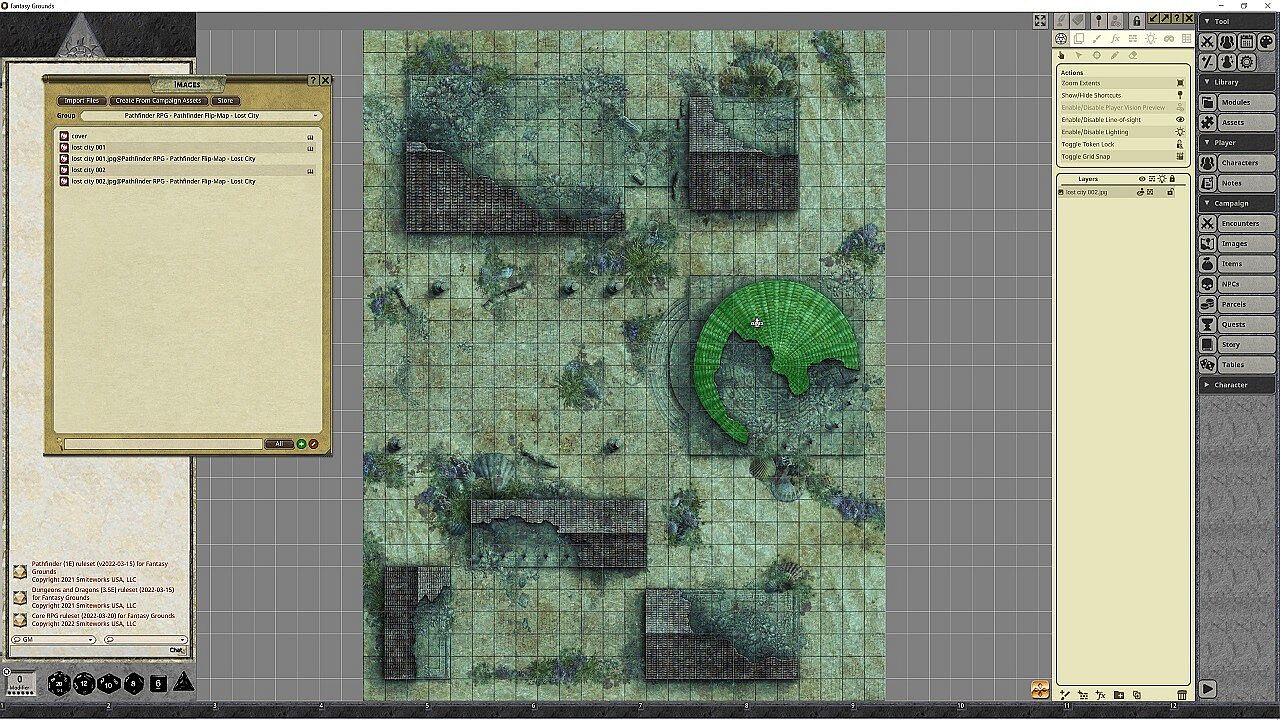The image size is (1280, 720).
Task: Open the GM speaker dropdown in chat
Action: pyautogui.click(x=54, y=640)
